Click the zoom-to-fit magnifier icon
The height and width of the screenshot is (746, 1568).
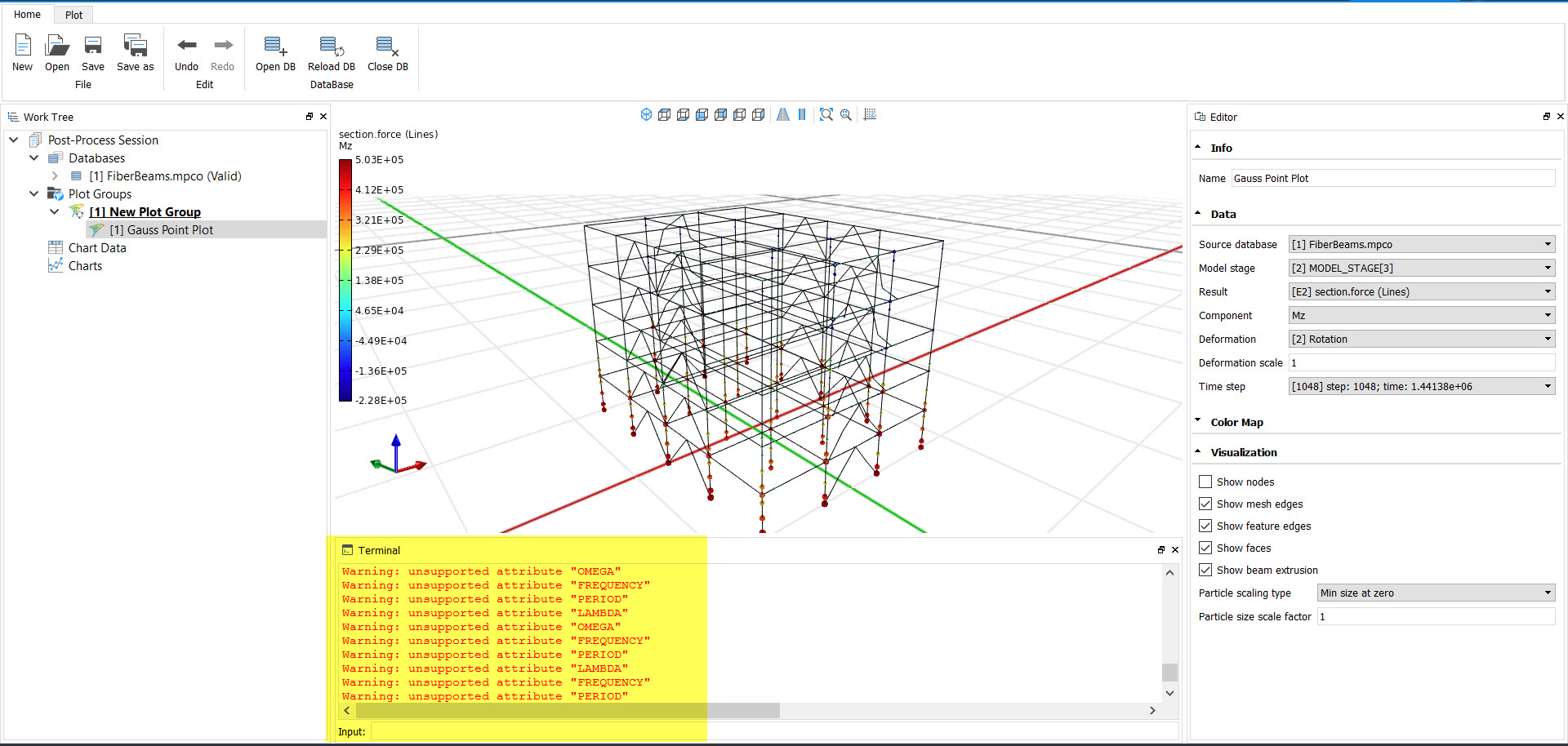coord(826,114)
